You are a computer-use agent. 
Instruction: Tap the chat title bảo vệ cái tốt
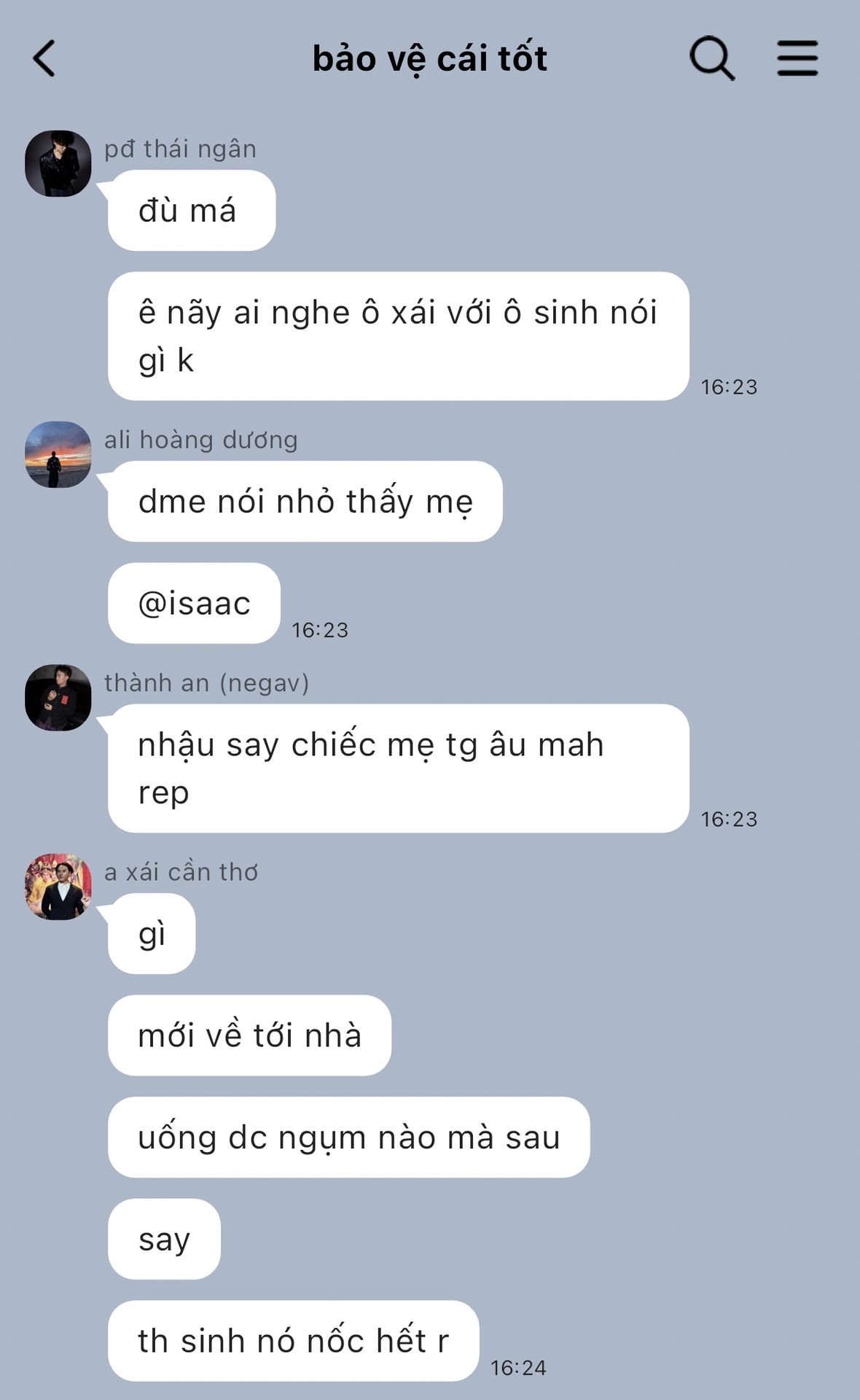pyautogui.click(x=430, y=58)
